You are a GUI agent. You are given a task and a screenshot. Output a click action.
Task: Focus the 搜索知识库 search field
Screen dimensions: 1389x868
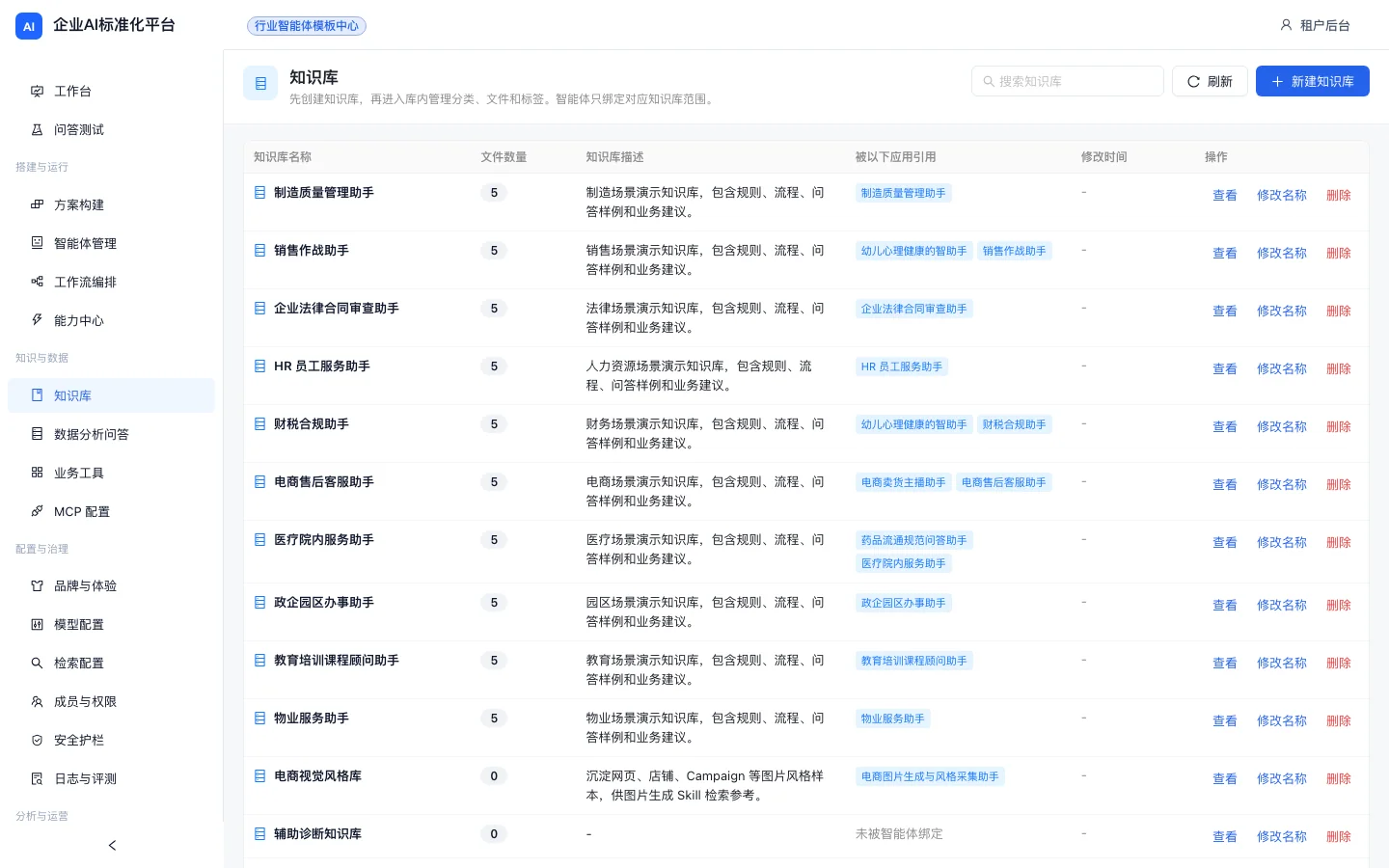click(1068, 81)
